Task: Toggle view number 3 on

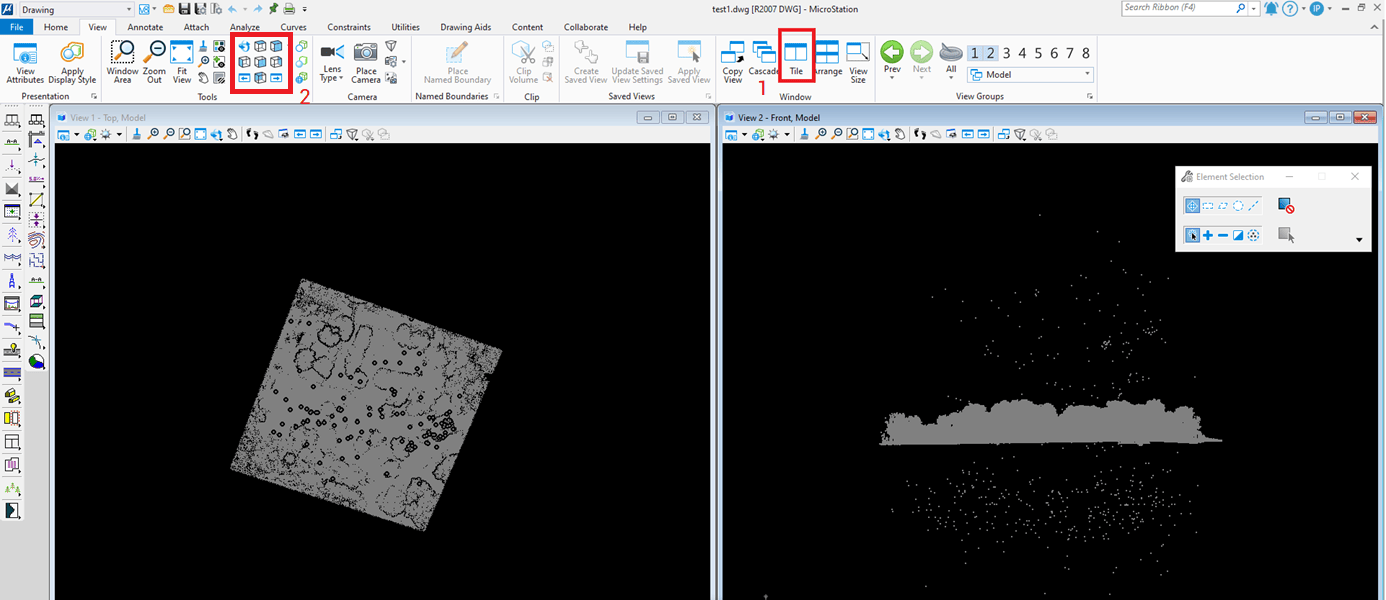Action: click(1007, 53)
